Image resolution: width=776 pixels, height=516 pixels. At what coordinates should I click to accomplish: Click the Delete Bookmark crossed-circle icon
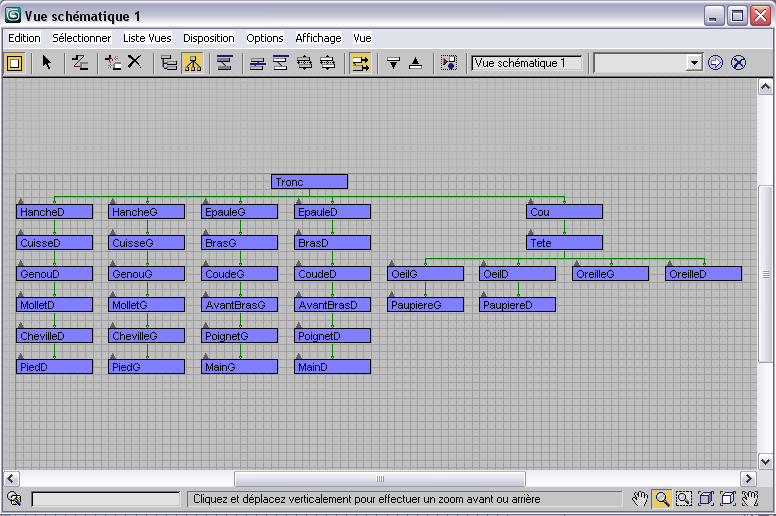pos(738,63)
